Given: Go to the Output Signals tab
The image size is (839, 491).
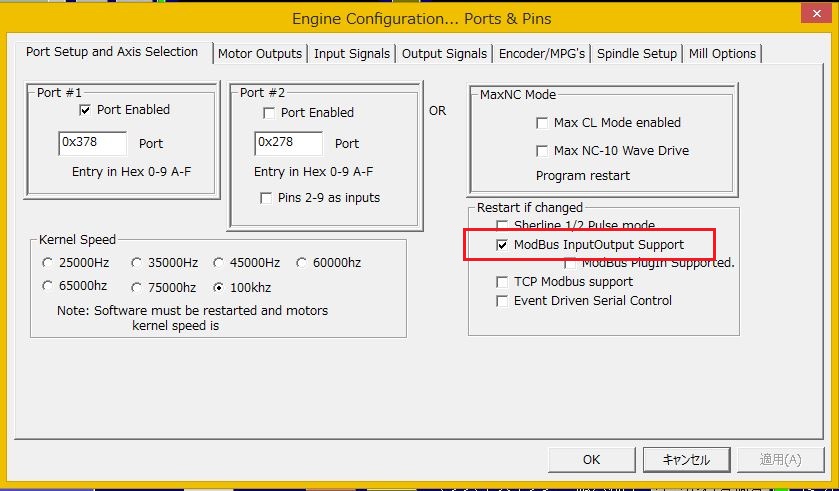Looking at the screenshot, I should [445, 54].
